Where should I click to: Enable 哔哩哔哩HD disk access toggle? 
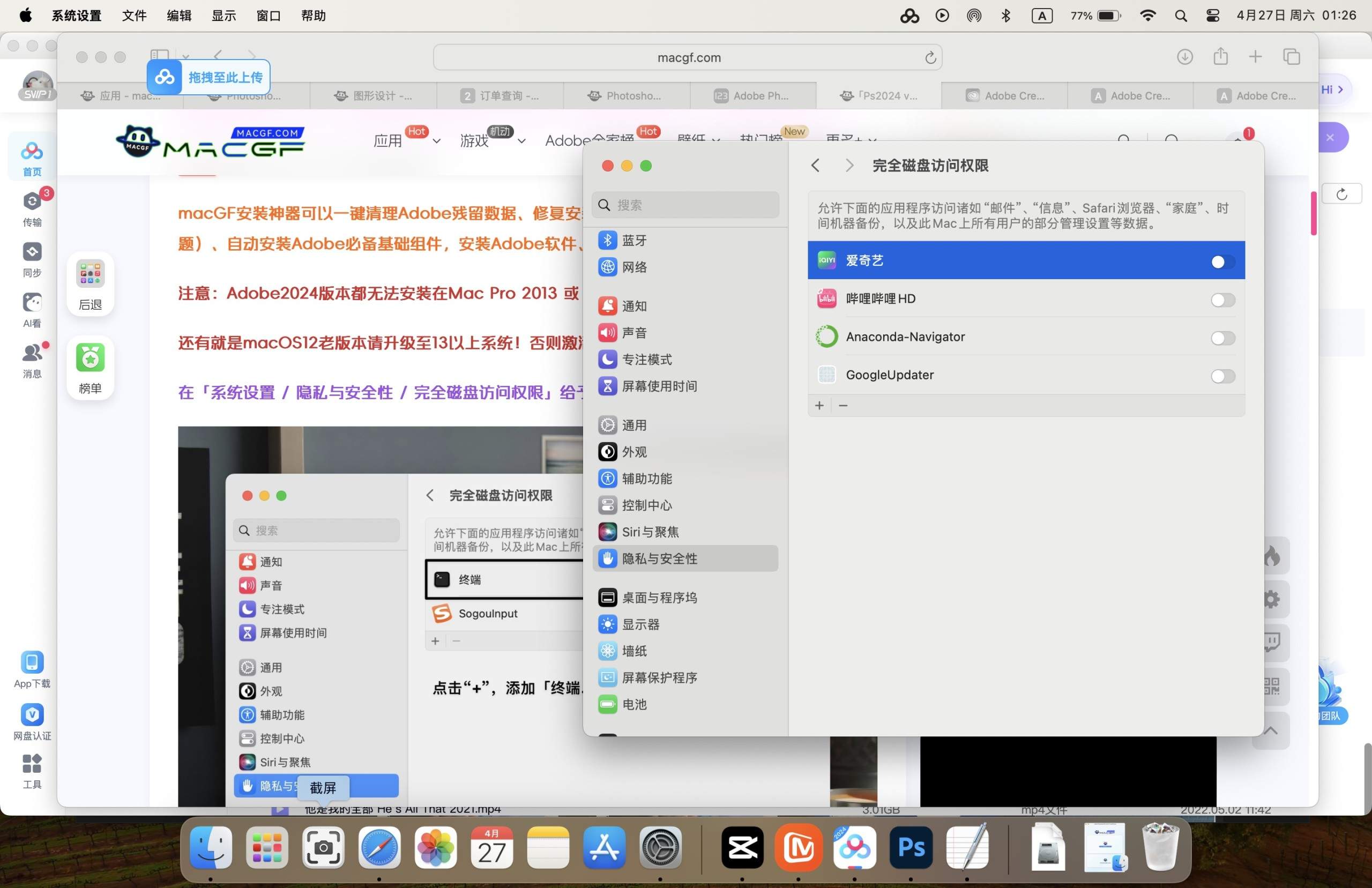tap(1222, 299)
